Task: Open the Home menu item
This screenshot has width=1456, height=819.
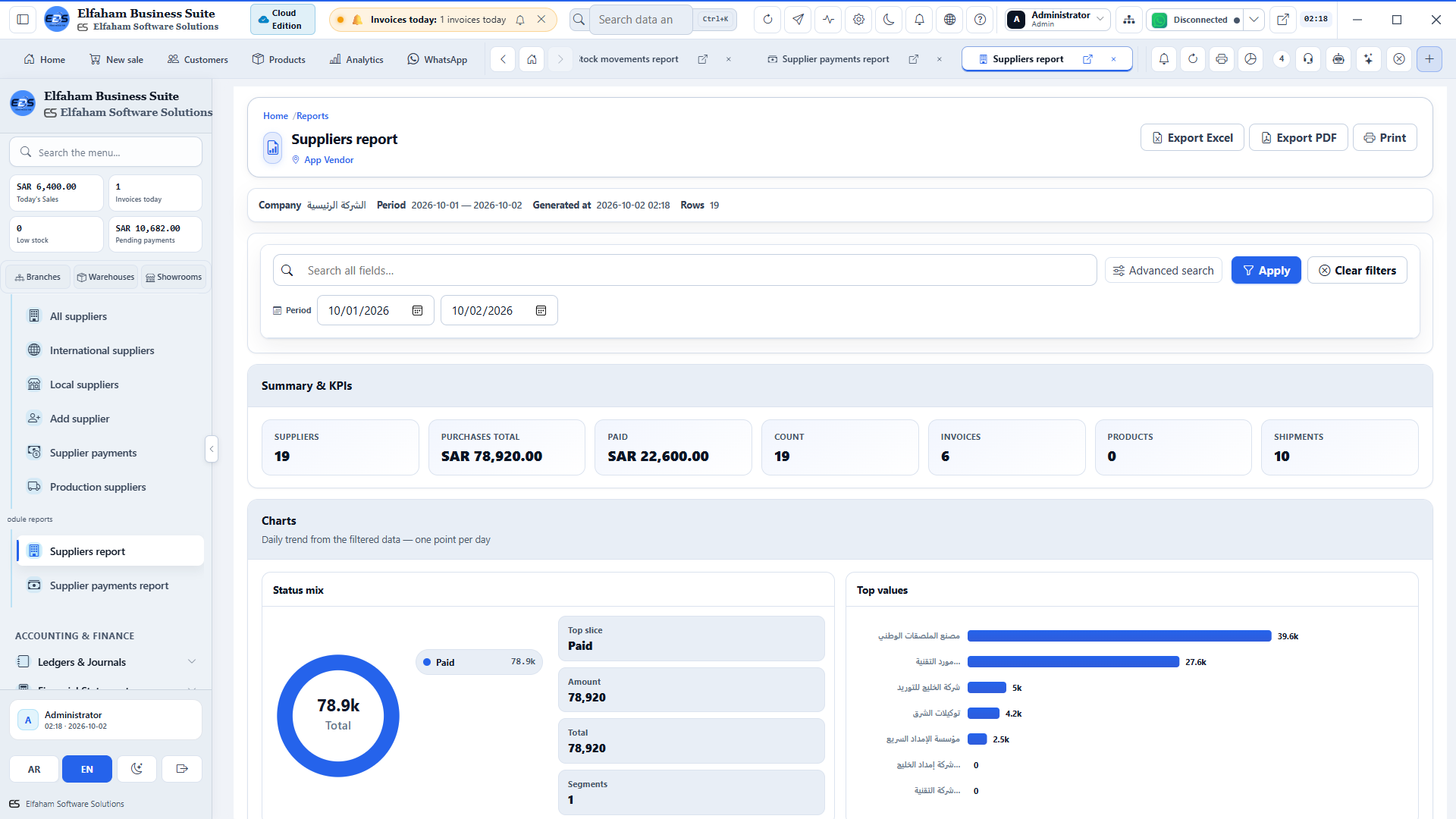Action: (44, 59)
